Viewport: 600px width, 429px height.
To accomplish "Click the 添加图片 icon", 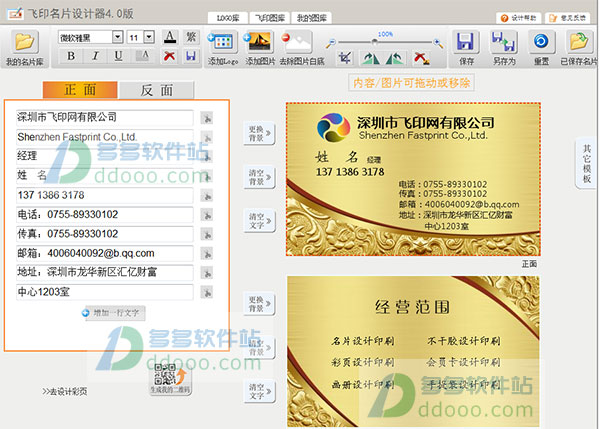I will coord(259,42).
